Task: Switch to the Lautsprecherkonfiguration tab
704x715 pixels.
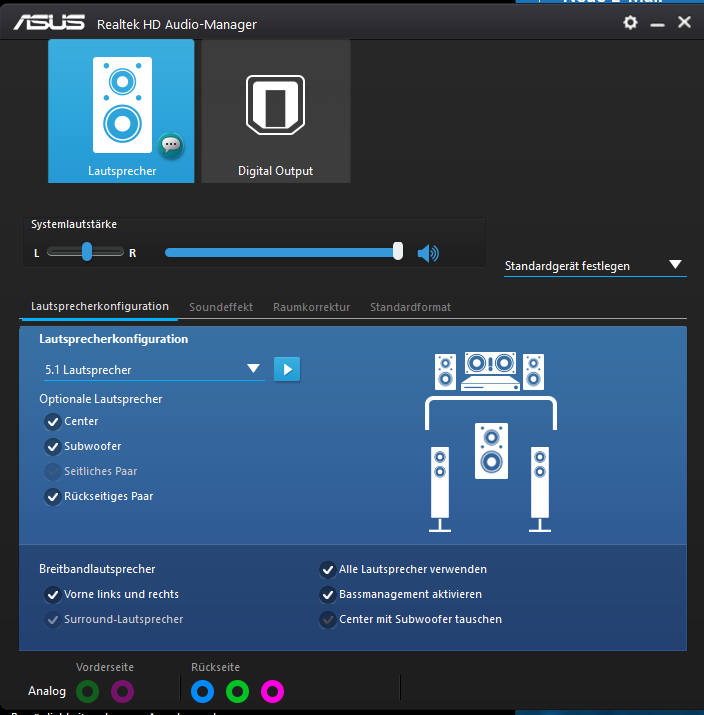Action: [x=99, y=306]
